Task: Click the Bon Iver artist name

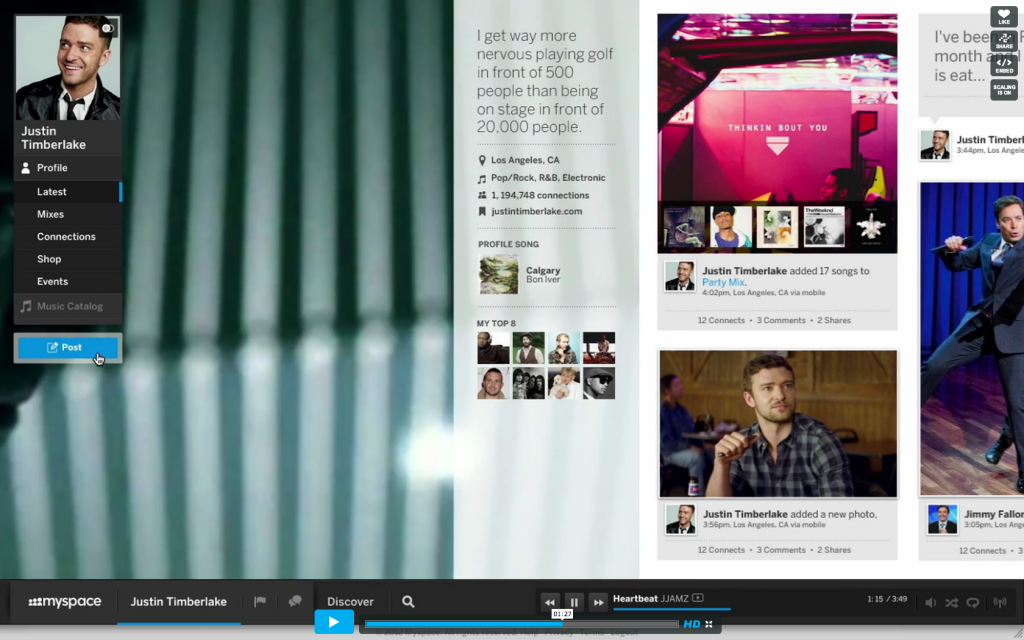Action: 543,280
